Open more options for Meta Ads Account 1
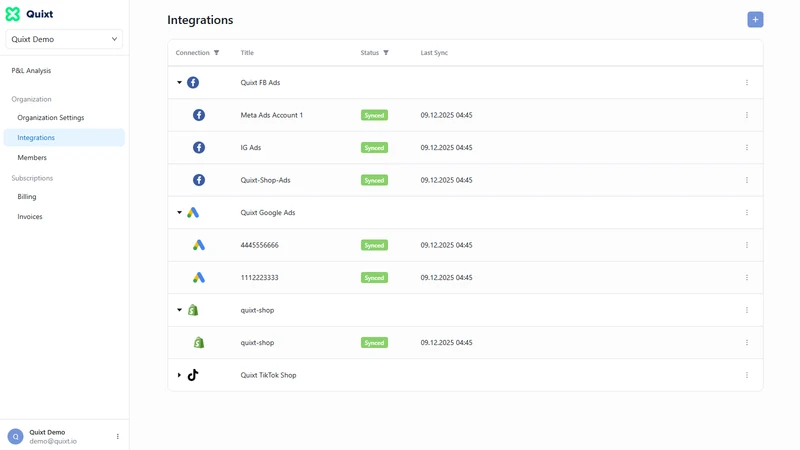 (x=746, y=115)
